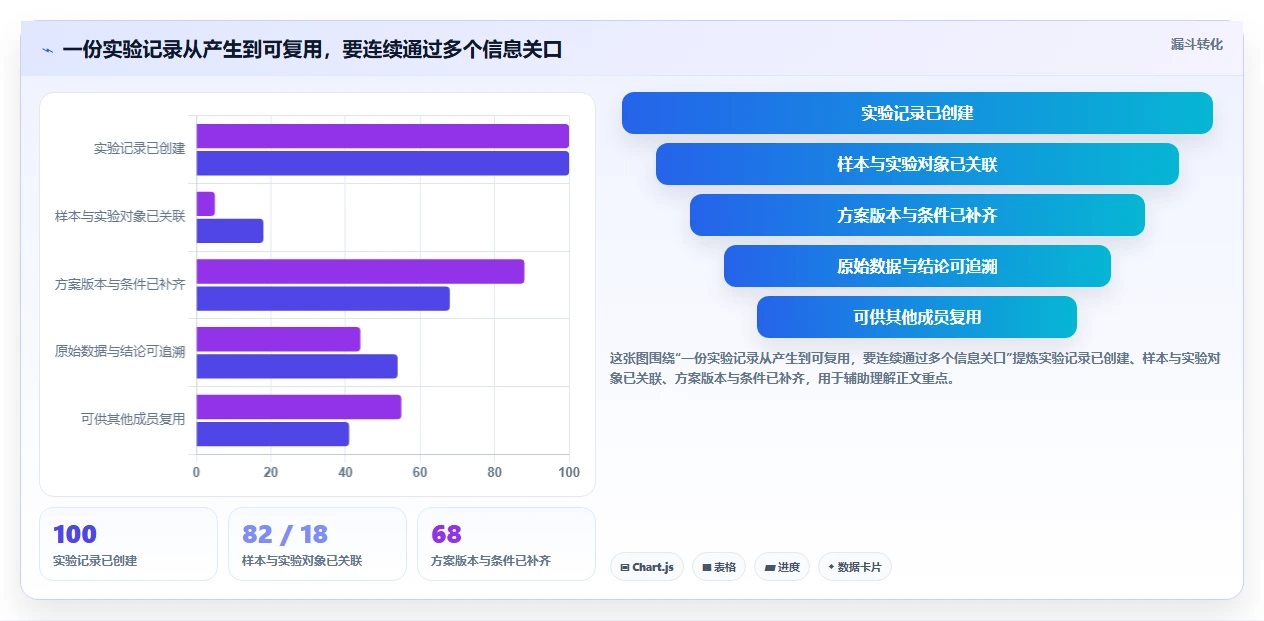Click the purple bar for 原始数据与结论可追溯
Screen dimensions: 1264x621
click(278, 339)
